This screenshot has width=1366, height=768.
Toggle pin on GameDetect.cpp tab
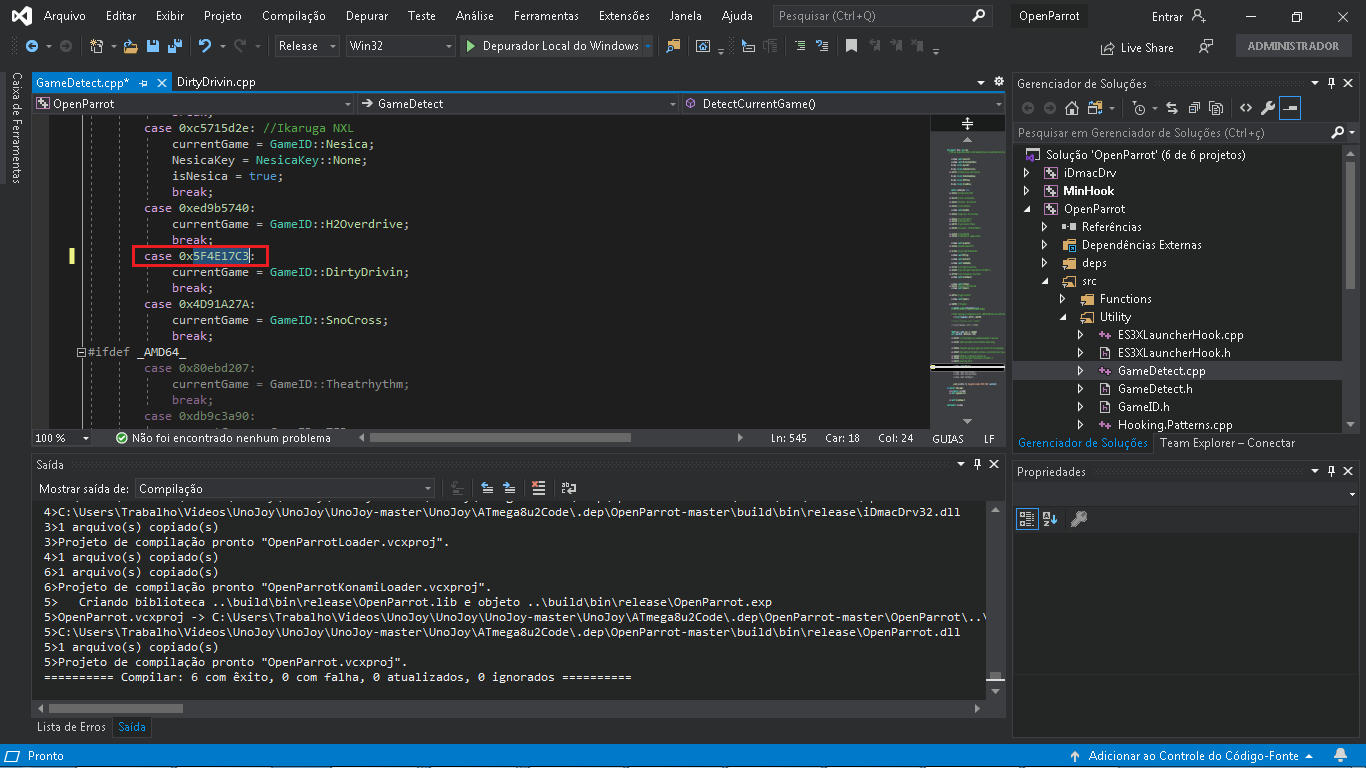[x=144, y=83]
